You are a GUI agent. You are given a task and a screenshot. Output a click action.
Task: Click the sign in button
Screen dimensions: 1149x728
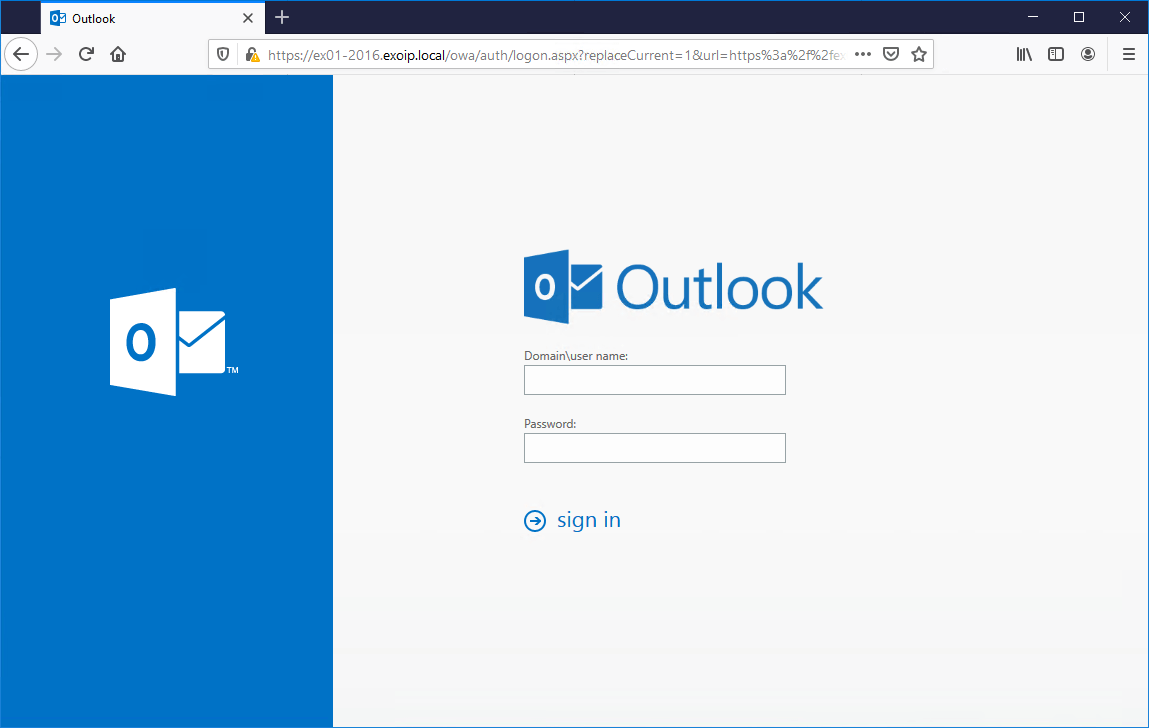coord(572,520)
